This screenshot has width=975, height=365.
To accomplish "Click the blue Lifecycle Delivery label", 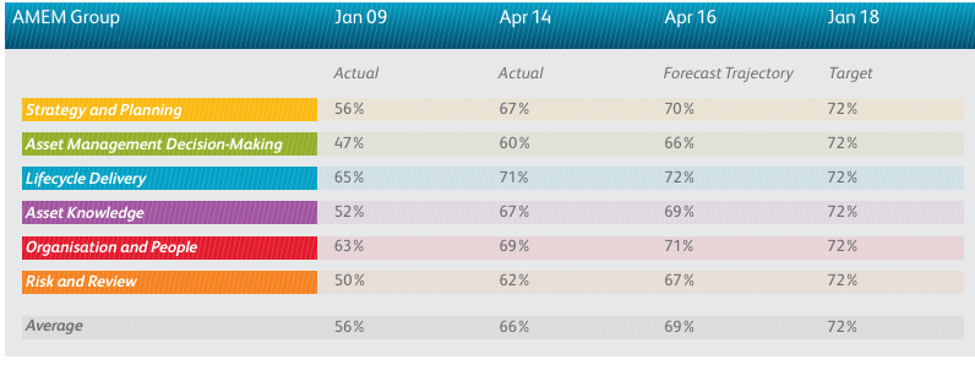I will 169,178.
